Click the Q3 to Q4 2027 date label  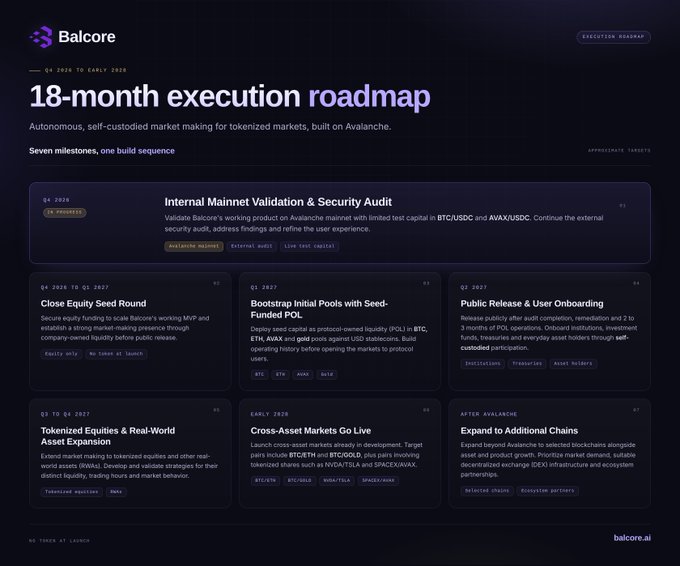coord(65,414)
